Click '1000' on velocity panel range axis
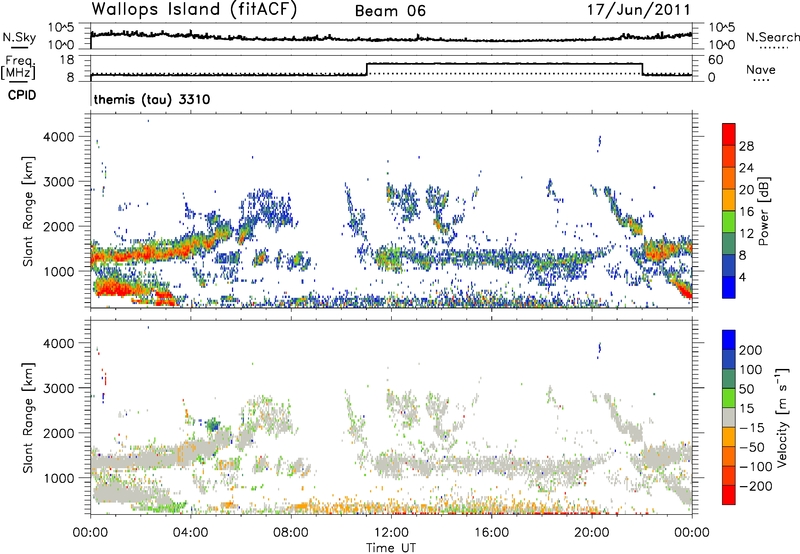Viewport: 800px width, 554px height. click(x=58, y=478)
